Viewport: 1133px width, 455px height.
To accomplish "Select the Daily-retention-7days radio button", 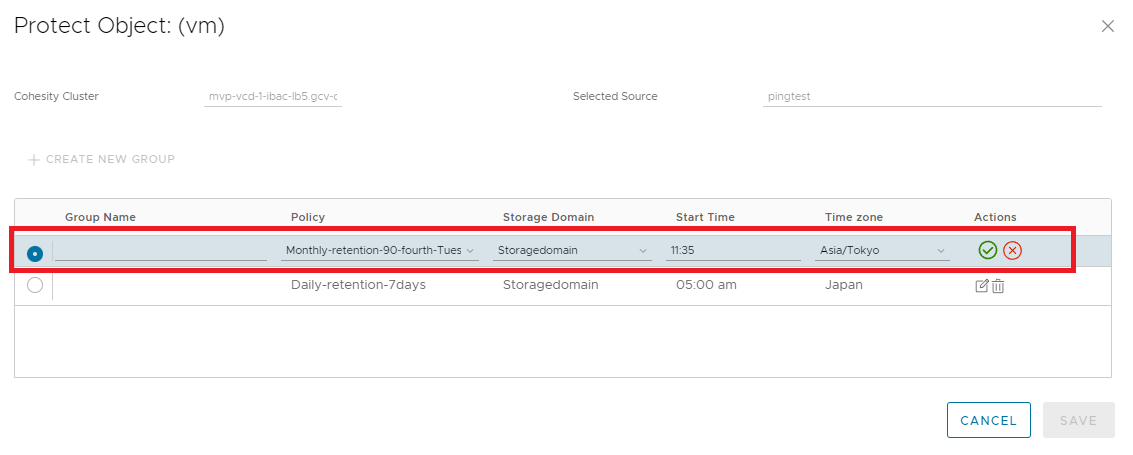I will click(35, 285).
